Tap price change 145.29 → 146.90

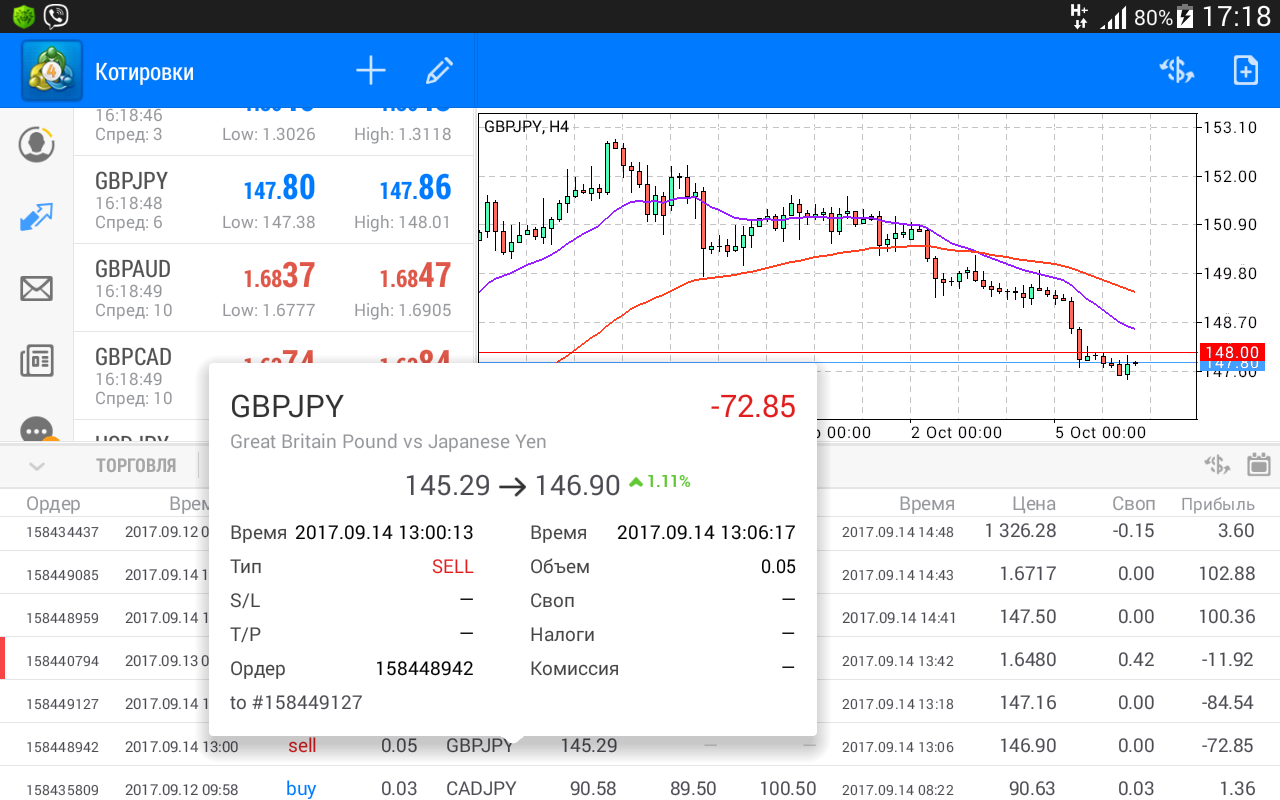513,486
